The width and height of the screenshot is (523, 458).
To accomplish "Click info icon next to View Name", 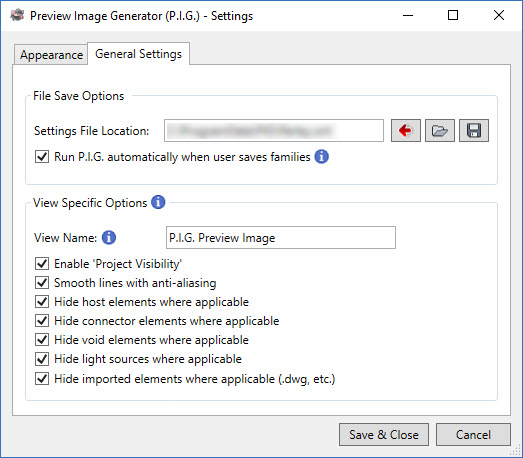I will (x=109, y=238).
